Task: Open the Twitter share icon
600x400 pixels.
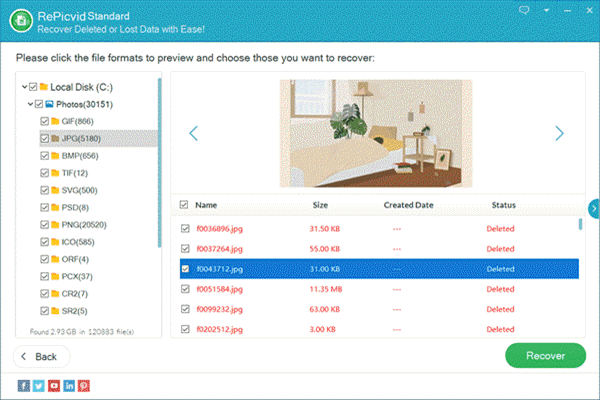Action: (x=39, y=385)
